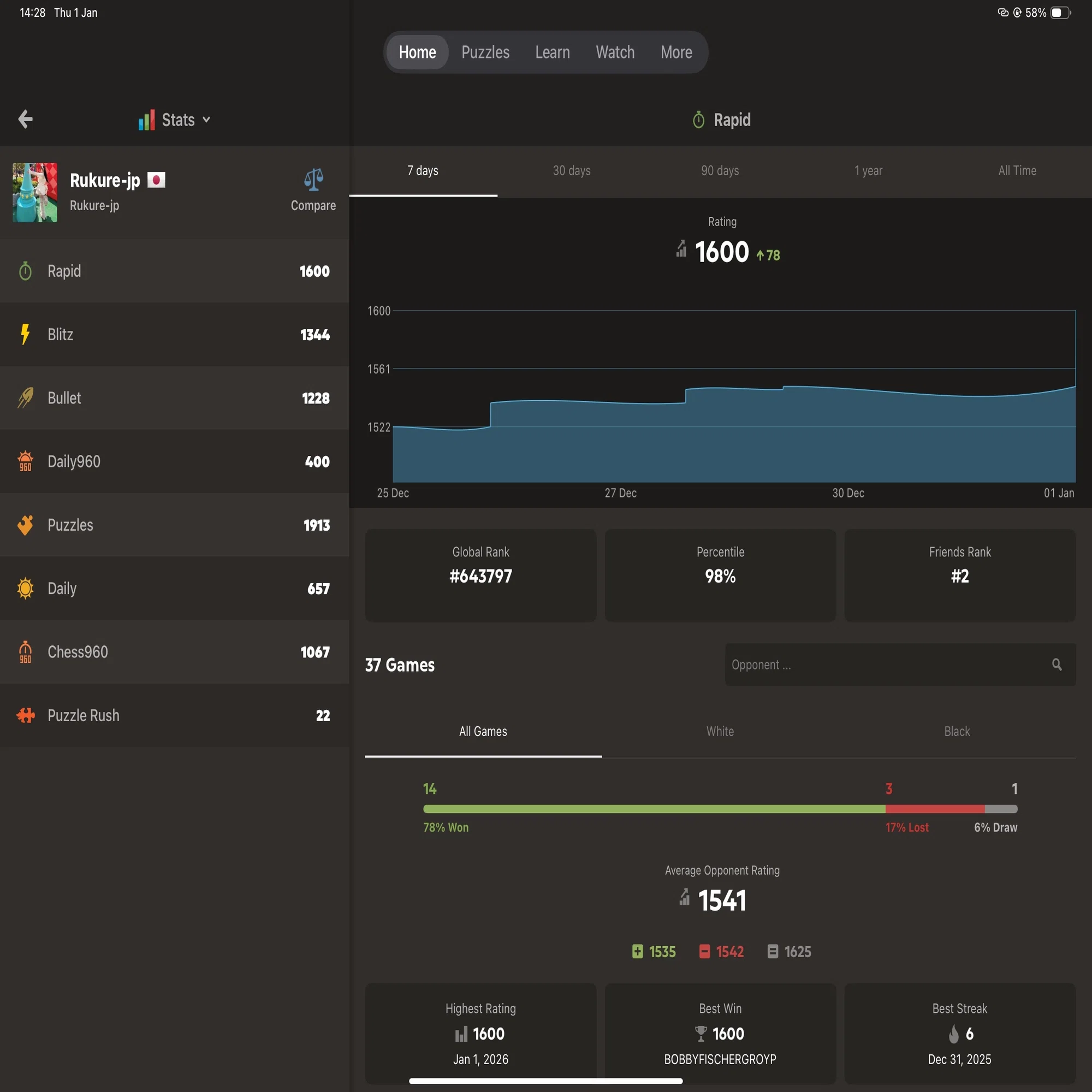Open the Compare scales icon

coord(314,180)
